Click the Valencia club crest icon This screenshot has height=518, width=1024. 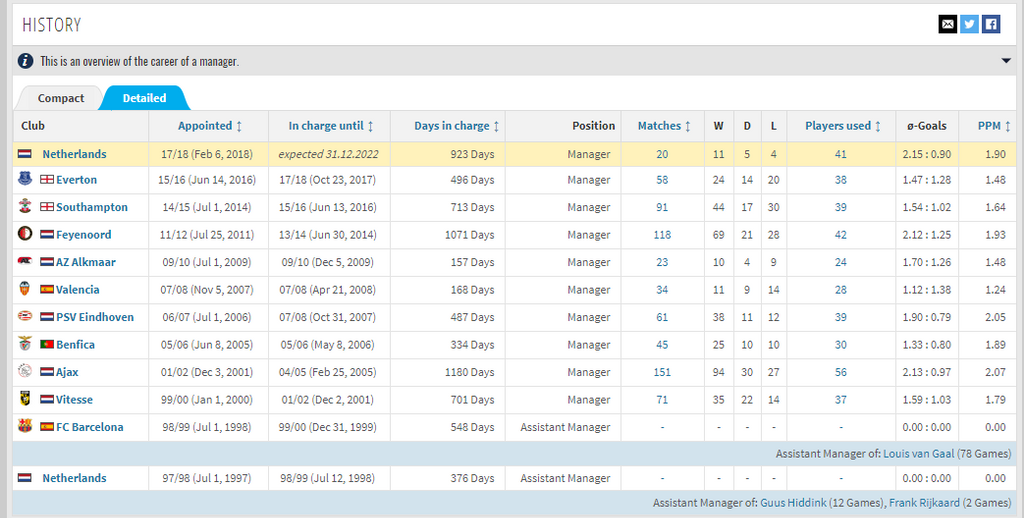25,289
